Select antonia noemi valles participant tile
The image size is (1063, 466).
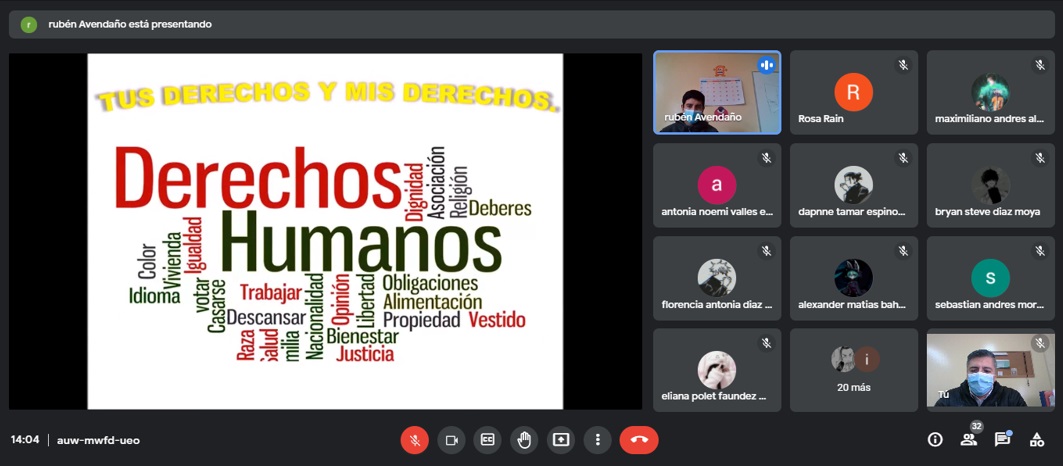coord(717,185)
